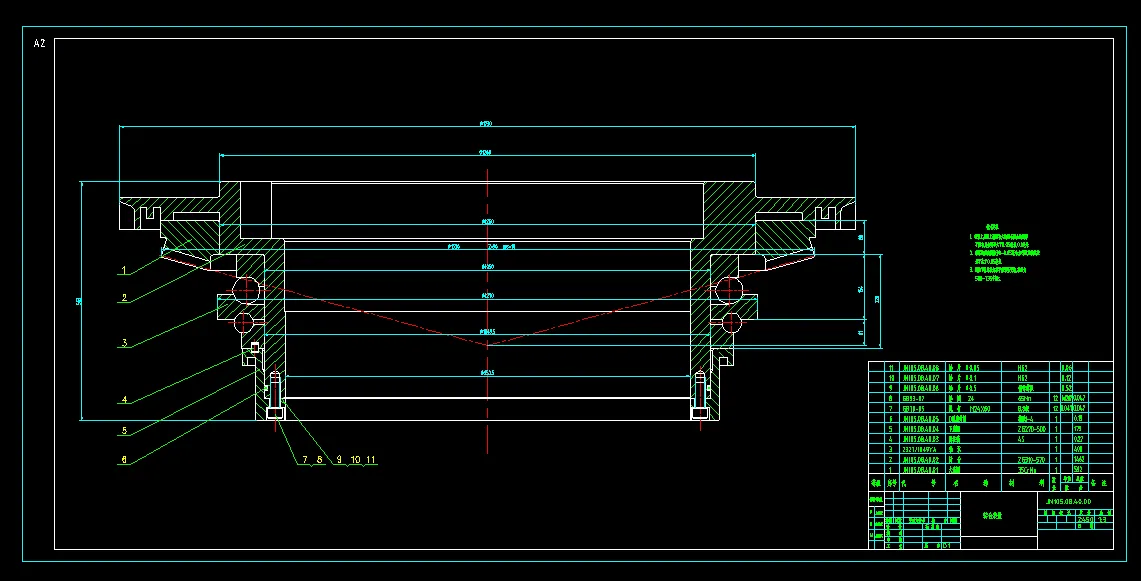Select "ZG270-500" material cell in parts list
This screenshot has height=581, width=1141.
(1032, 429)
